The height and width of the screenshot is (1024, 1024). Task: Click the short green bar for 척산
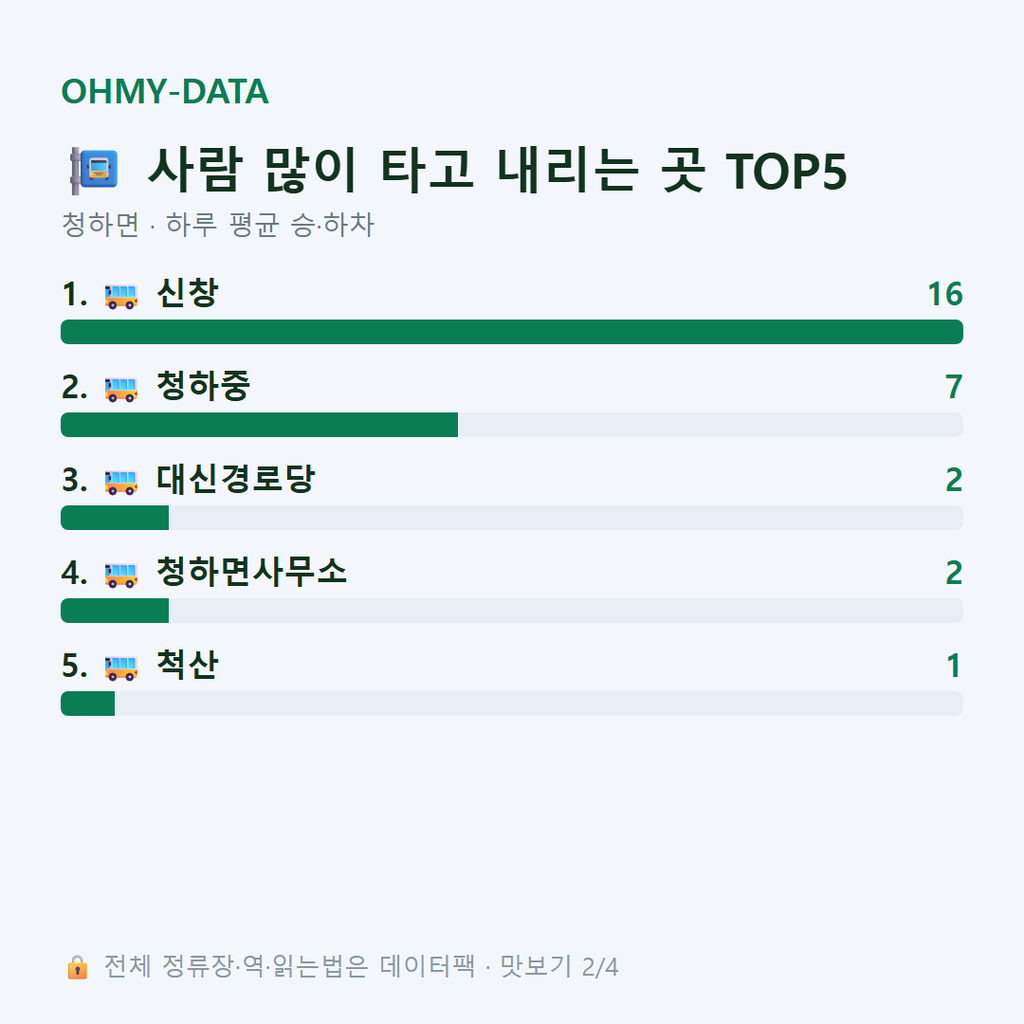click(x=88, y=703)
